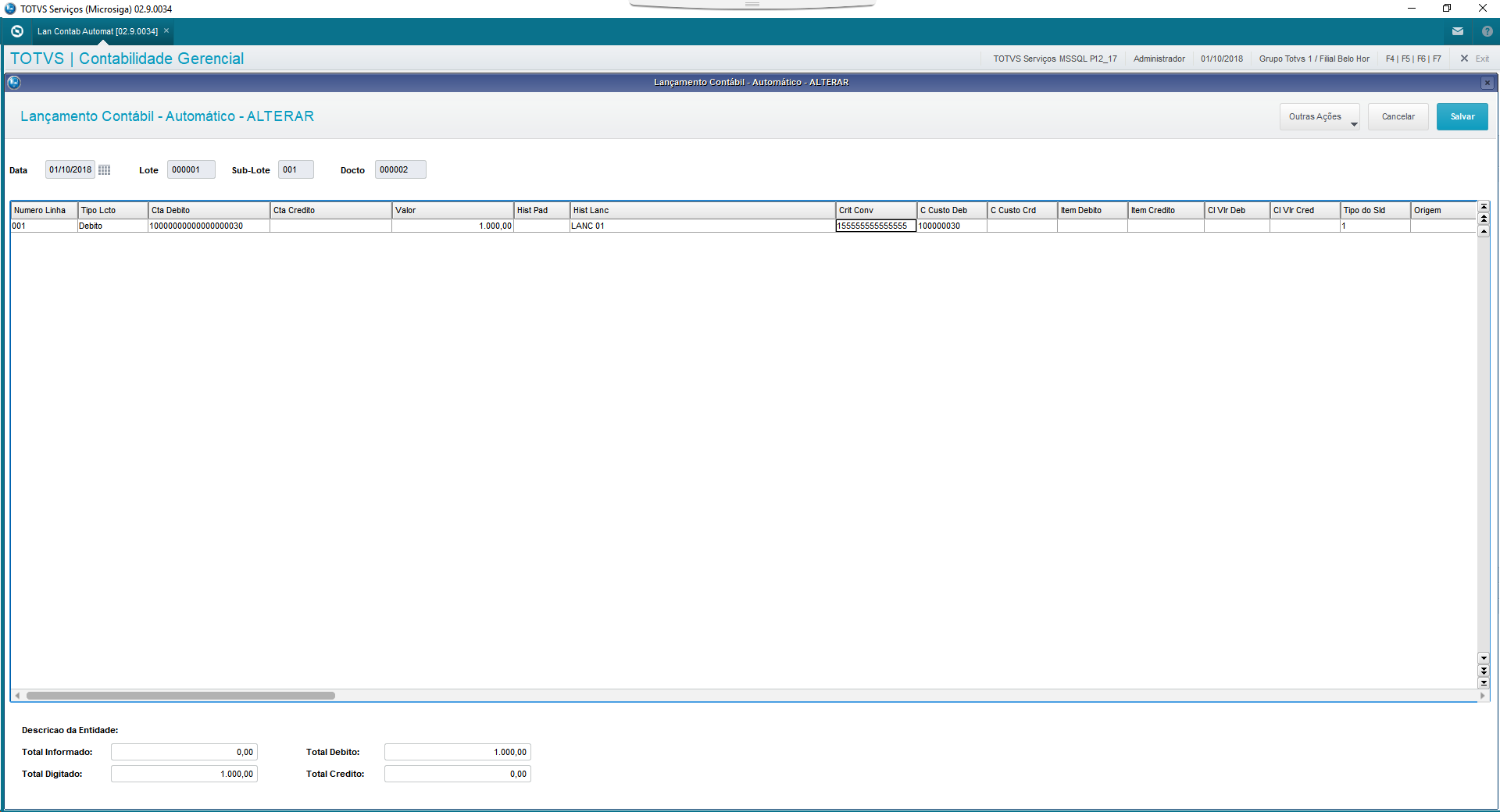Click the Total Digitado field
The height and width of the screenshot is (812, 1500).
pyautogui.click(x=184, y=774)
